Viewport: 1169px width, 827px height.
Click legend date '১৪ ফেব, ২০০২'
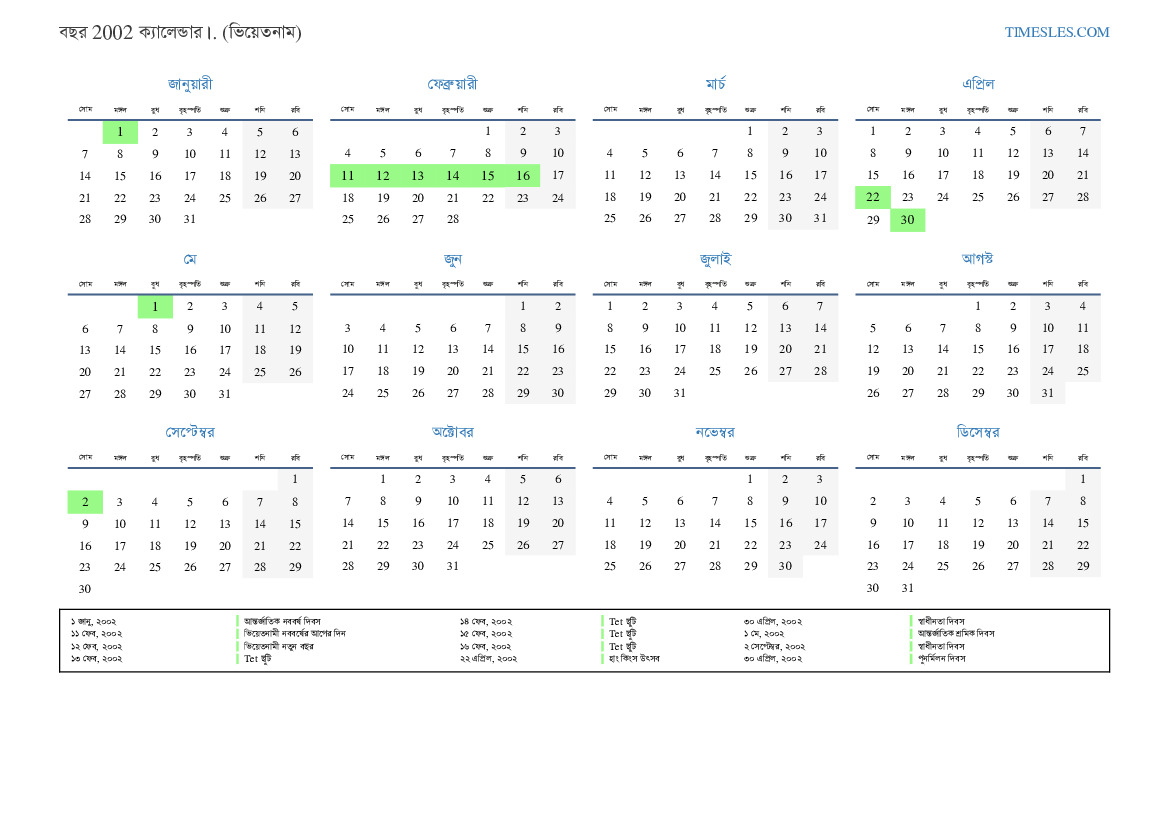(485, 621)
